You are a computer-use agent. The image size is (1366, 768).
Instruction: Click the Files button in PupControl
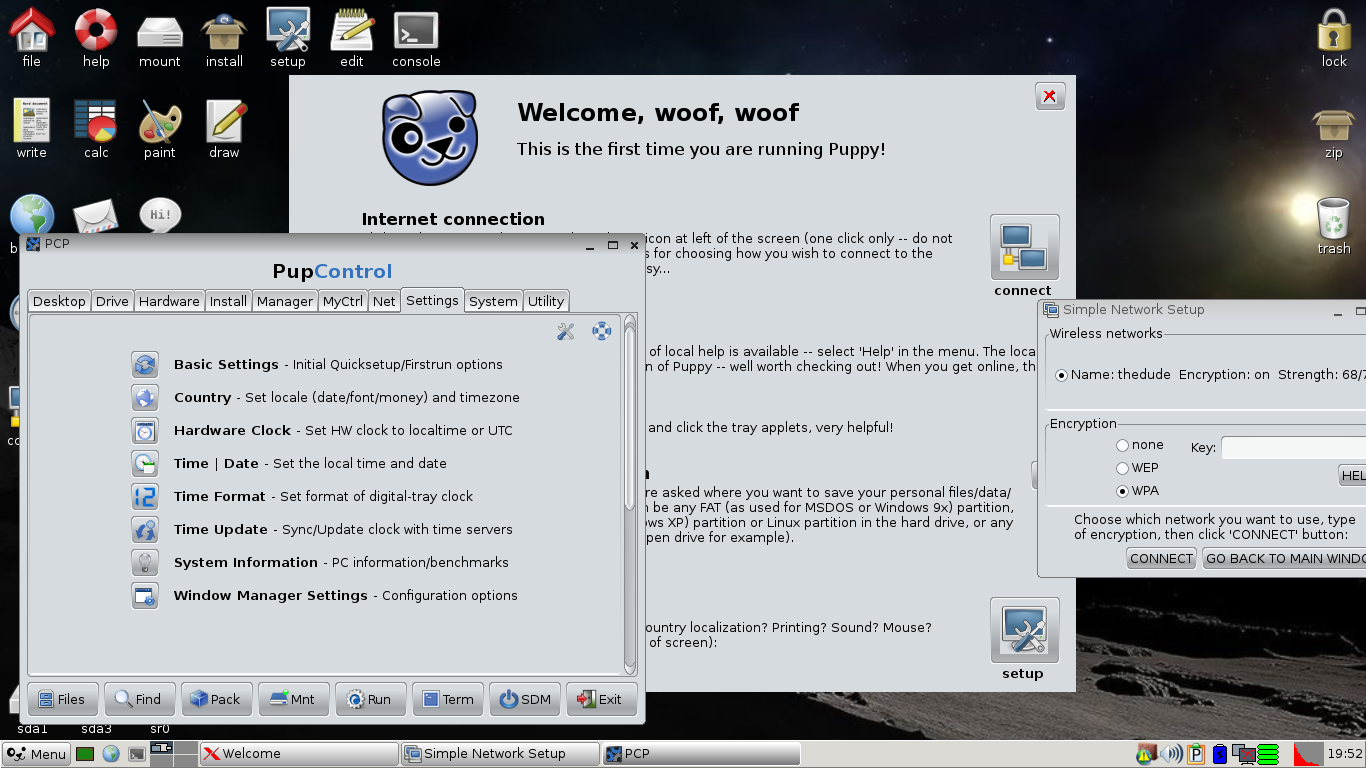point(63,699)
